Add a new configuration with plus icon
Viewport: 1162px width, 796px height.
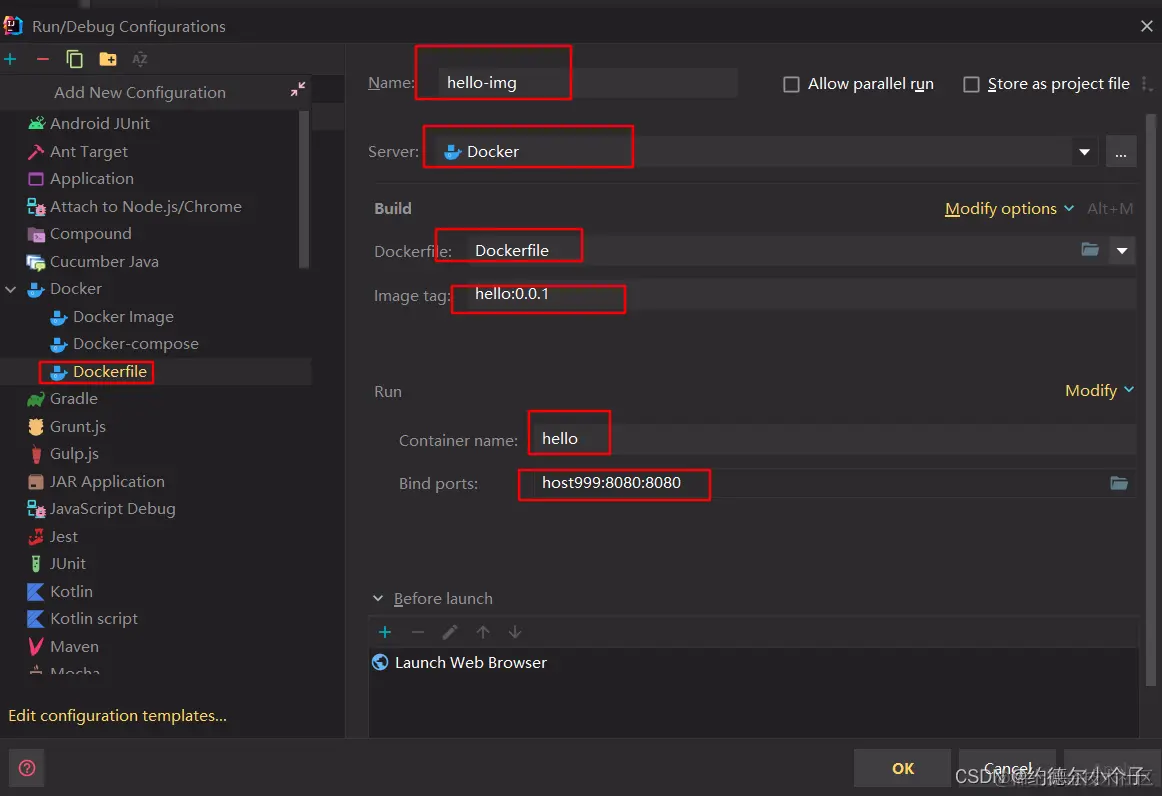click(x=10, y=59)
